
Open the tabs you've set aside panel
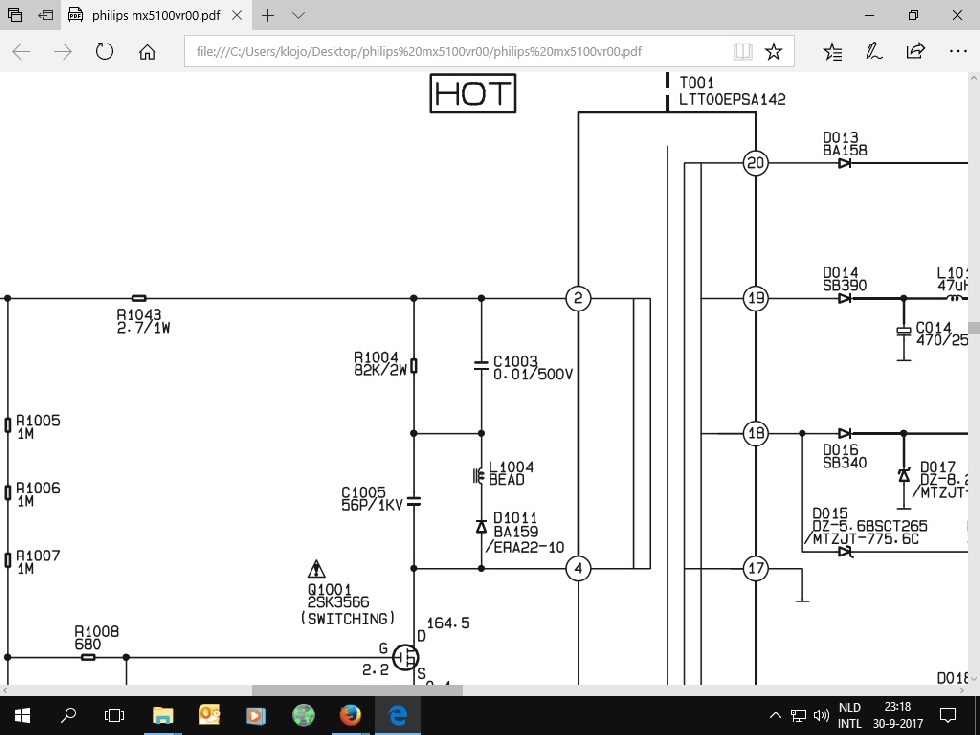(15, 15)
